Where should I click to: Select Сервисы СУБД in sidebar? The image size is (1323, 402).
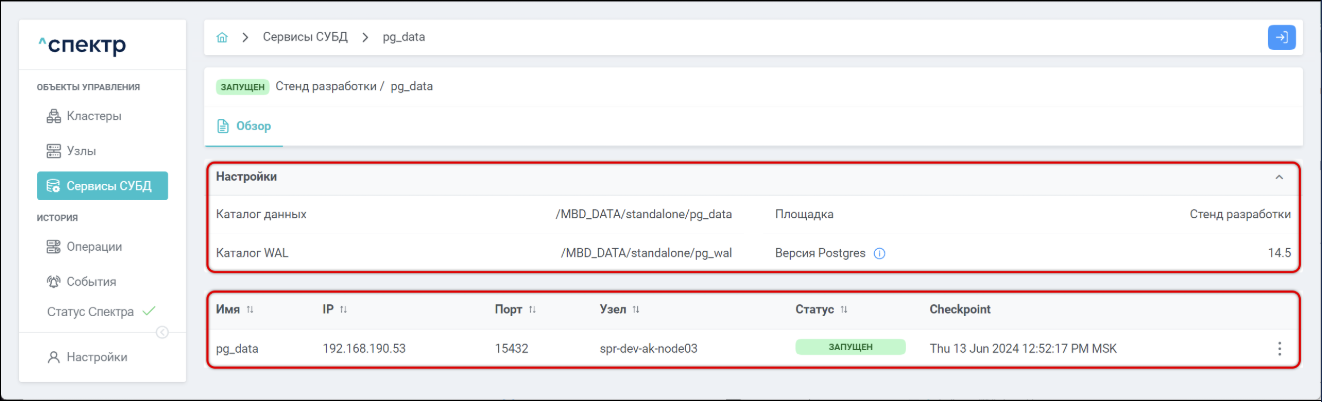click(102, 186)
